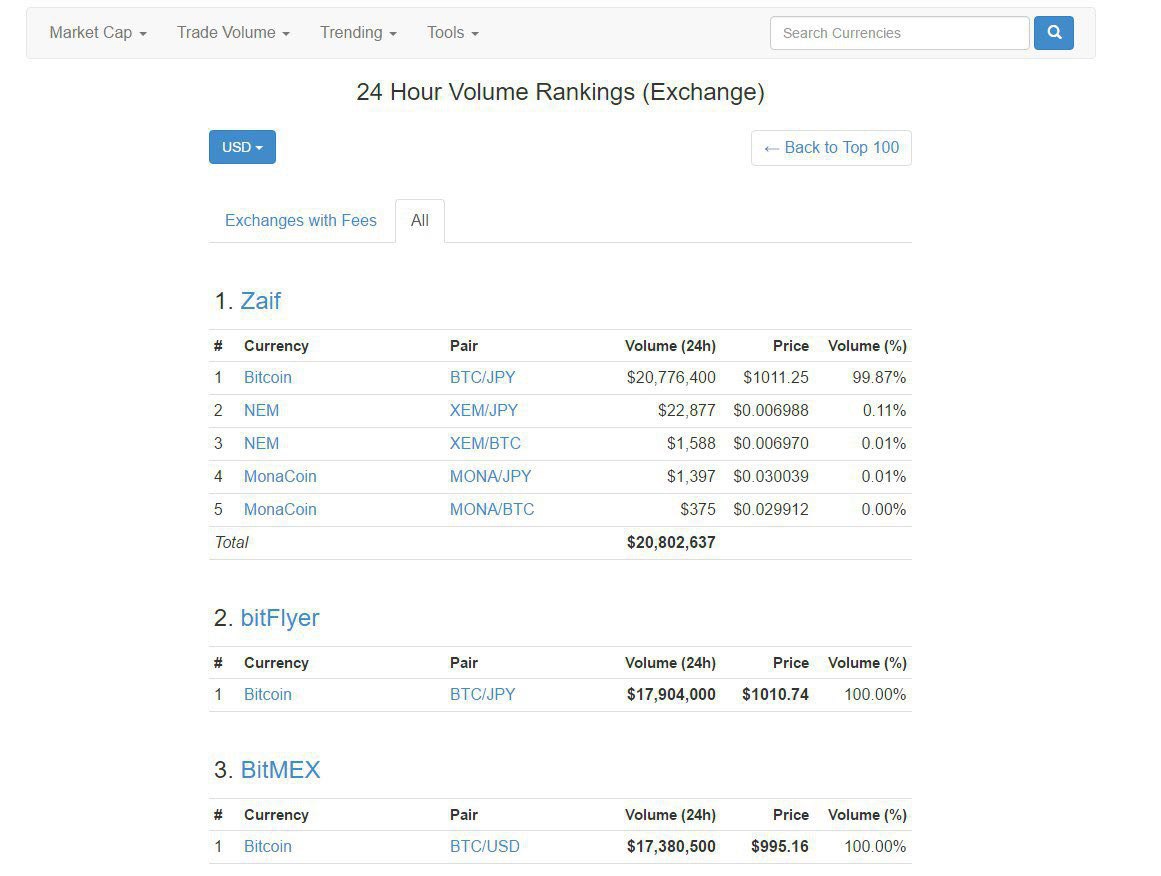This screenshot has height=876, width=1161.
Task: Click the 24 Hour Volume Rankings title
Action: pyautogui.click(x=561, y=92)
